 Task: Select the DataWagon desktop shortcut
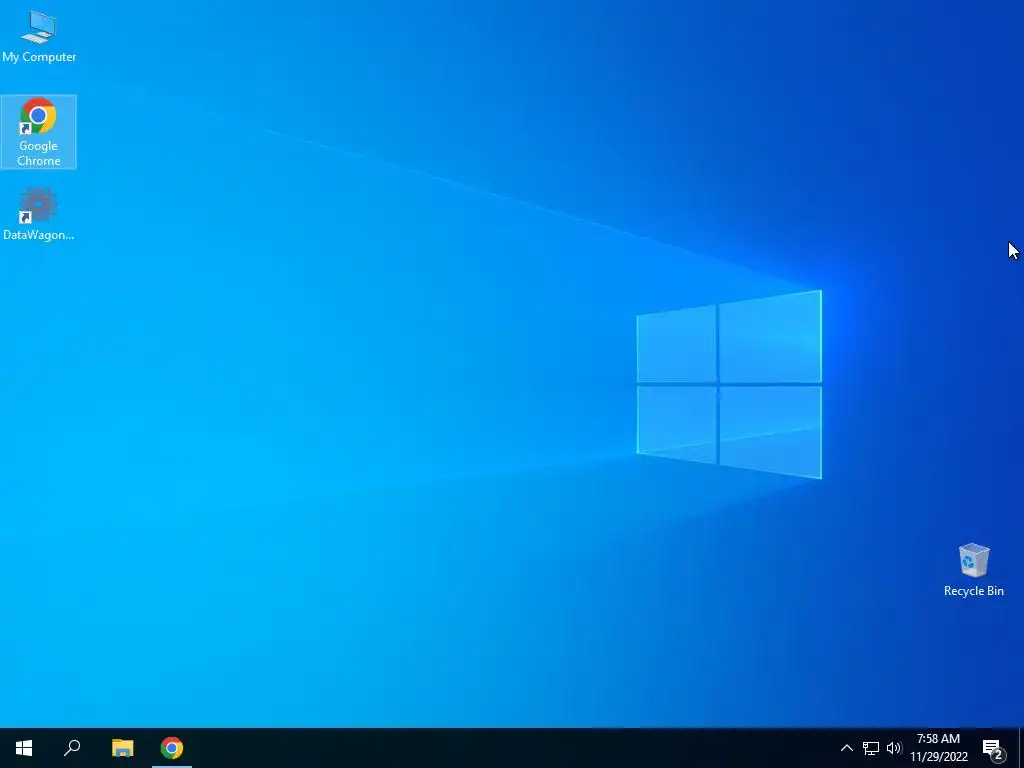(x=39, y=214)
